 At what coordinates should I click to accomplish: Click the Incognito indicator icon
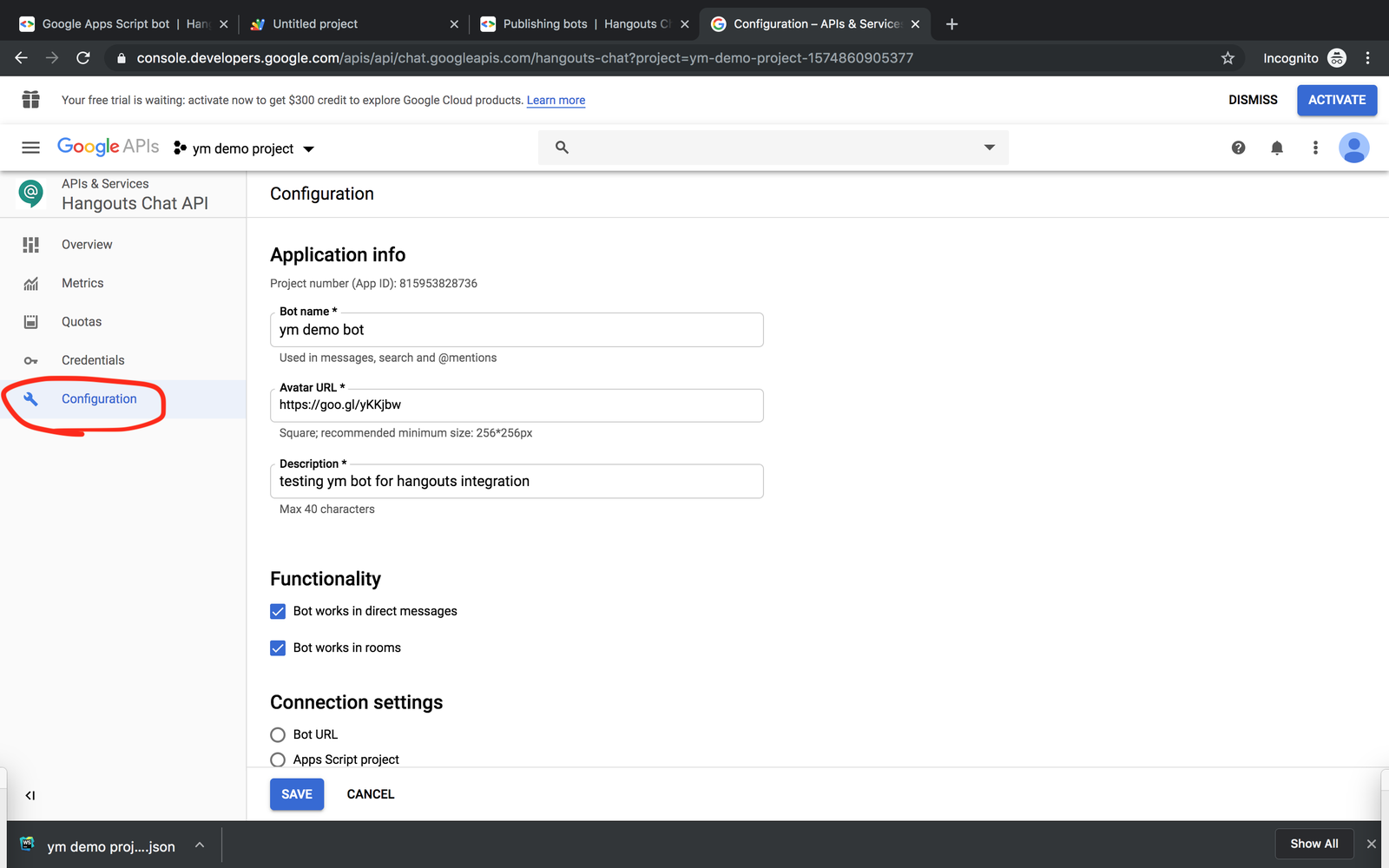1337,58
